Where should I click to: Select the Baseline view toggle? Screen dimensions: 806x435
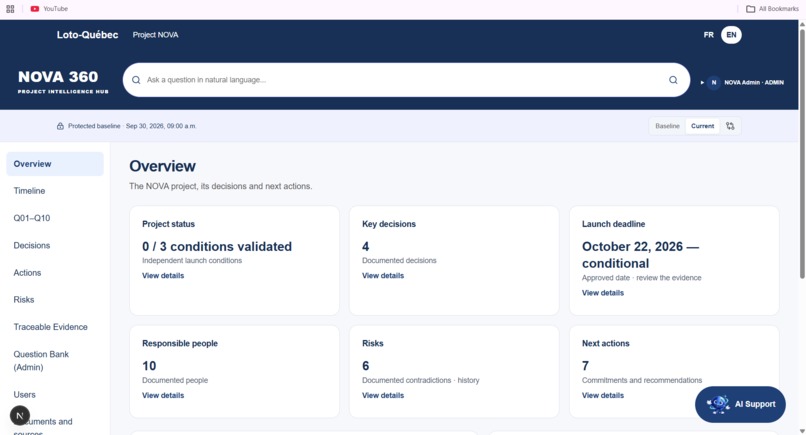coord(667,126)
